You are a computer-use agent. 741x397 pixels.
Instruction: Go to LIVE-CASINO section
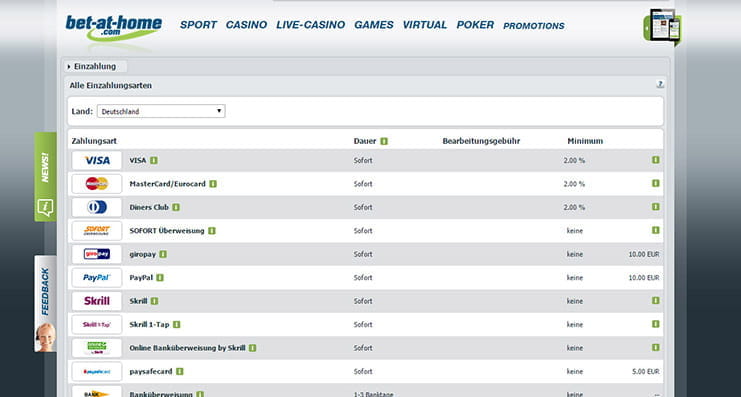pyautogui.click(x=310, y=25)
